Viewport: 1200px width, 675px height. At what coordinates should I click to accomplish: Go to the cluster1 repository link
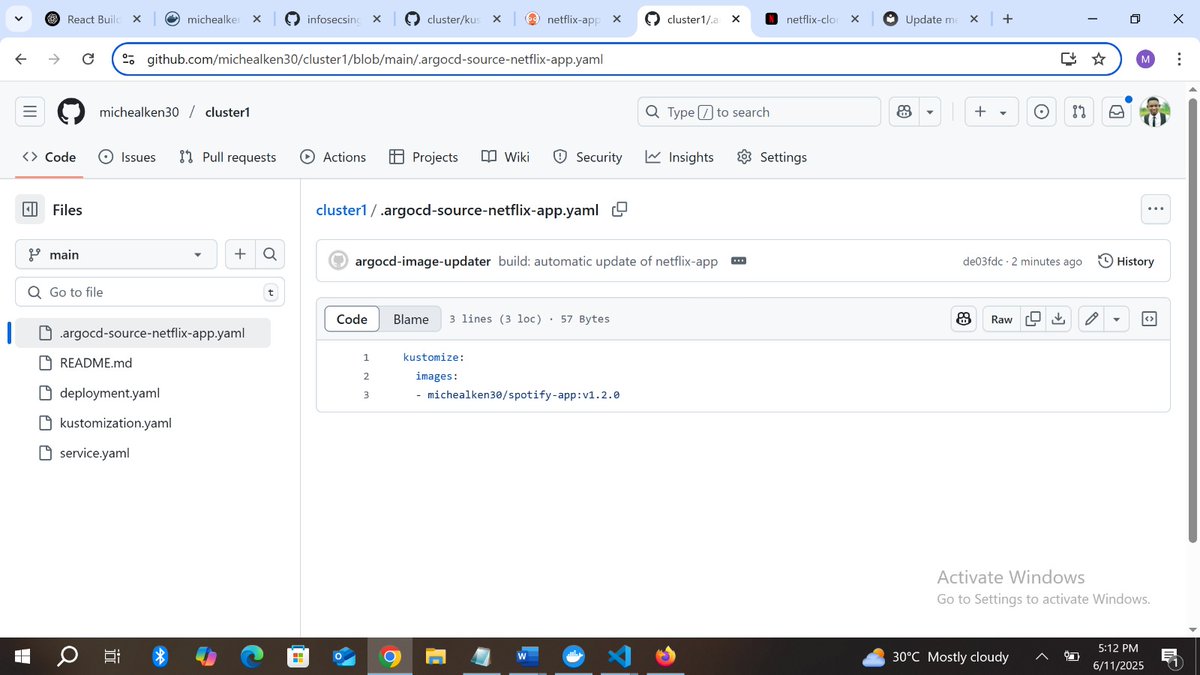341,210
